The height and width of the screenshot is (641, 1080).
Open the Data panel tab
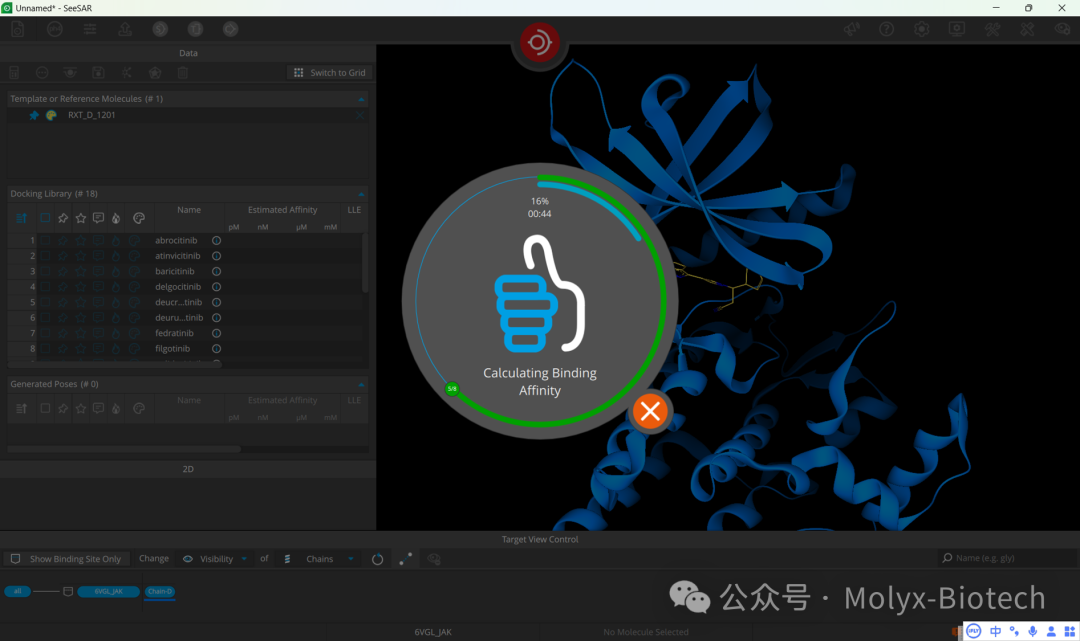[x=188, y=53]
